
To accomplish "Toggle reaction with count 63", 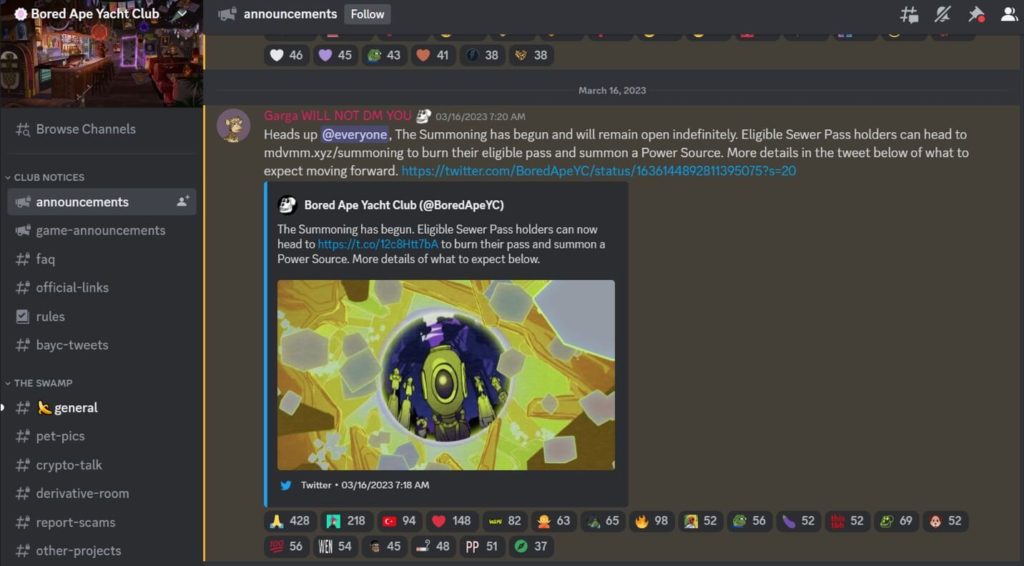I will coord(554,521).
